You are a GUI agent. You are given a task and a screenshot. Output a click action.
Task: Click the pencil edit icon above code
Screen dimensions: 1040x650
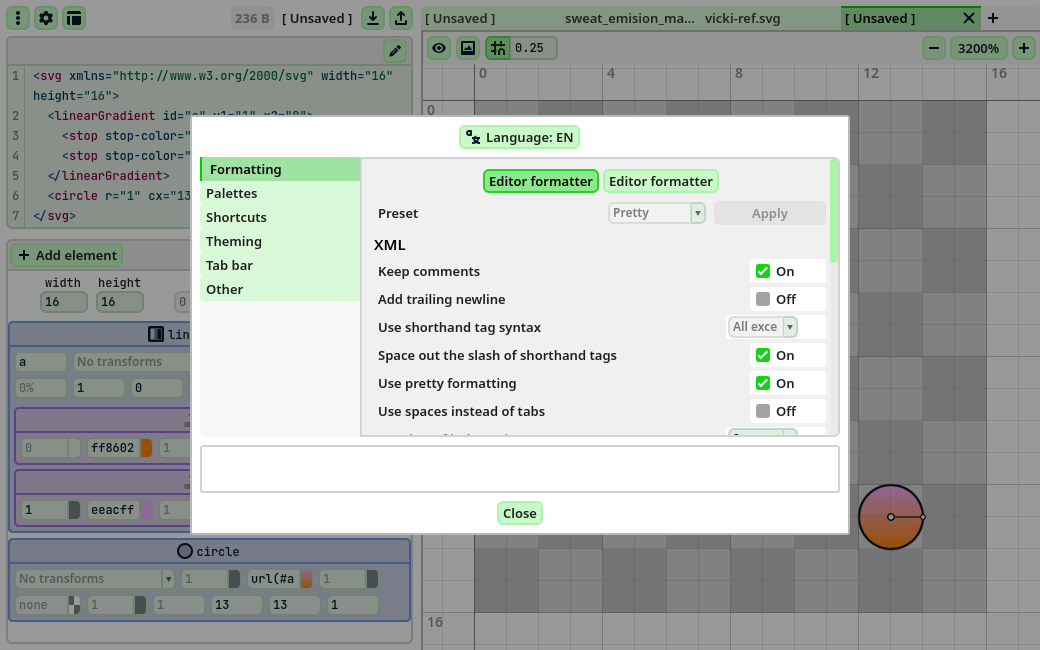tap(395, 51)
